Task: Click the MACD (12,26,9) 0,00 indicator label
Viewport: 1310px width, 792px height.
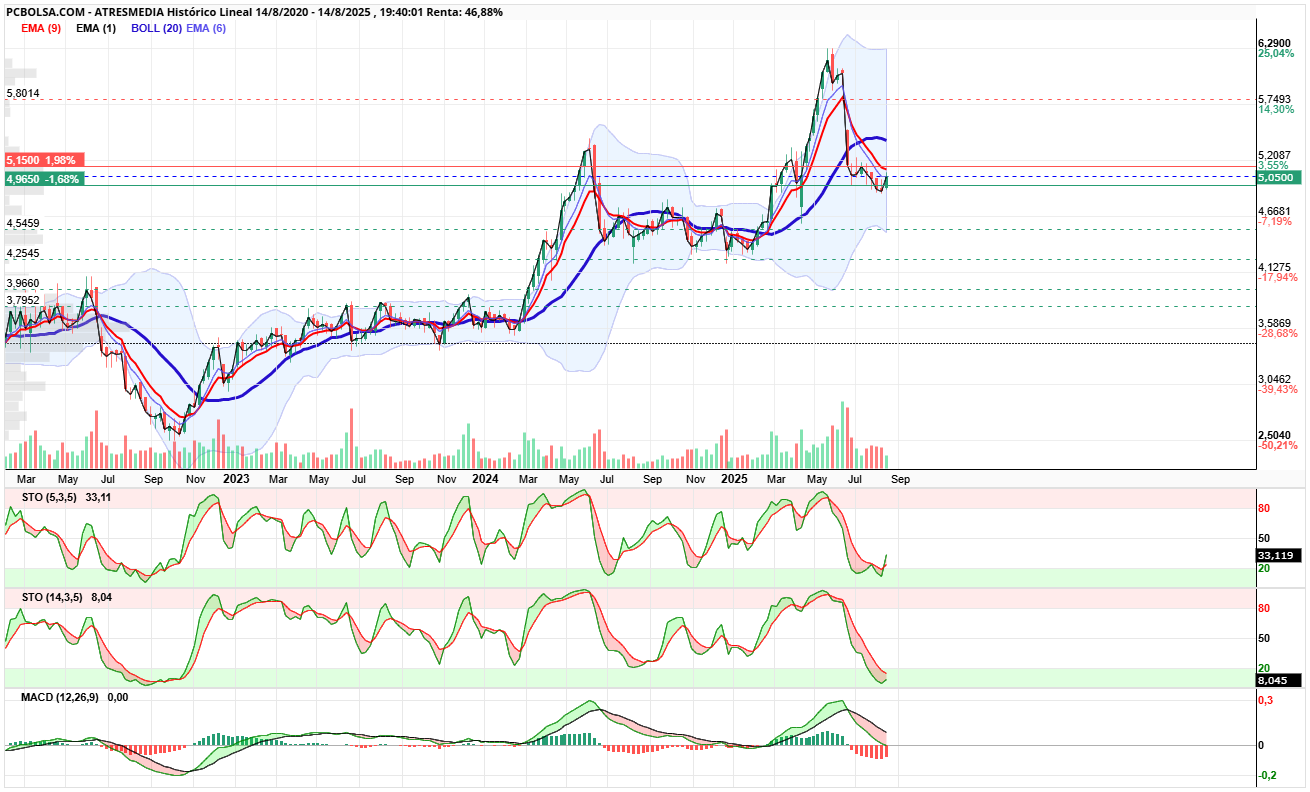Action: 75,696
